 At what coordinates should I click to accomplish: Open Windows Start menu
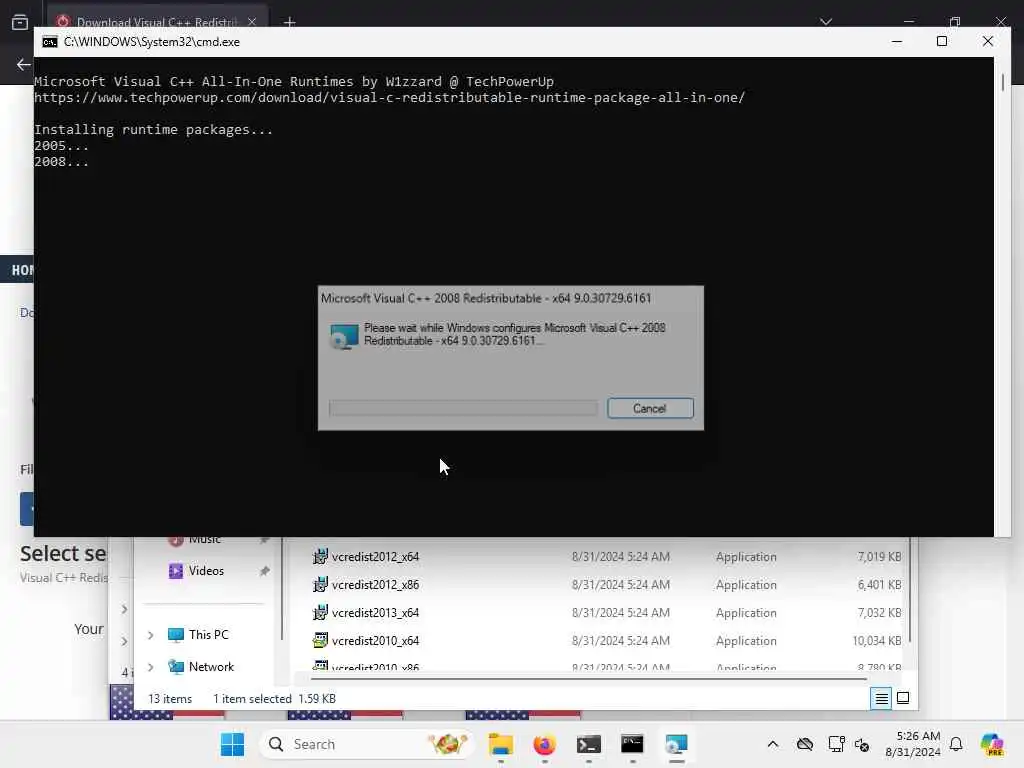point(232,744)
